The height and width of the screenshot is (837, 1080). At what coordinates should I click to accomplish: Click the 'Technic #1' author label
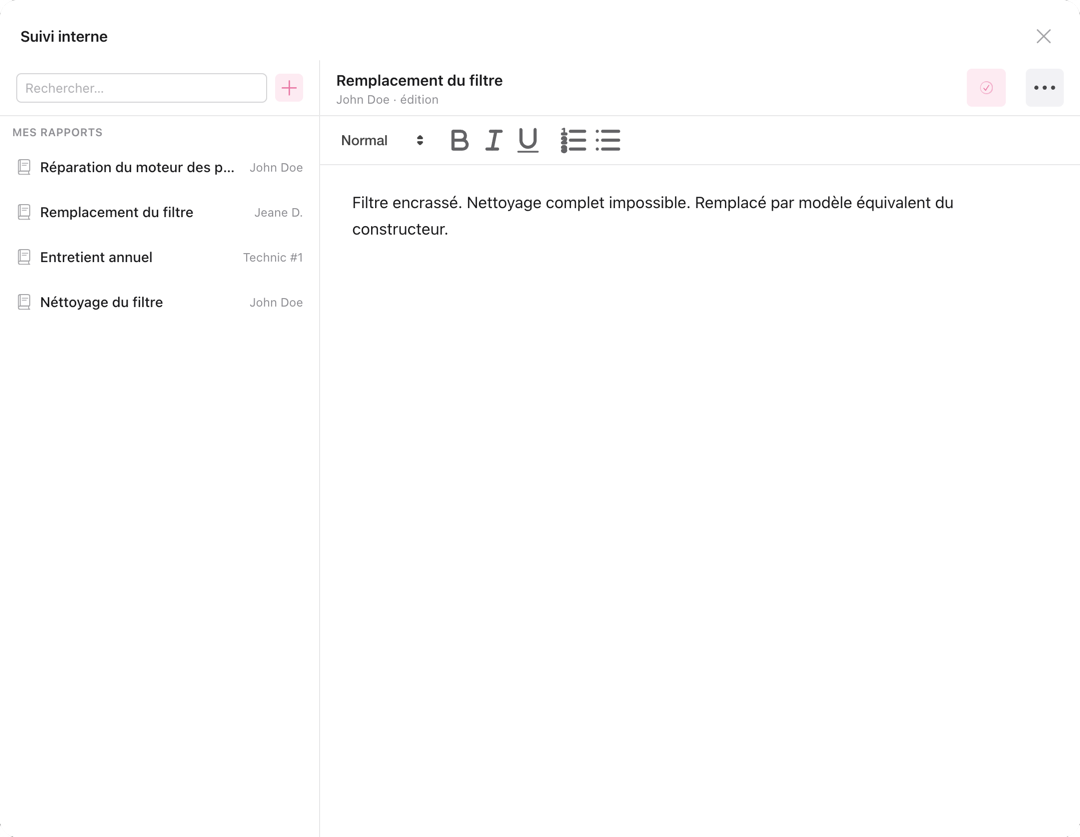(x=273, y=258)
